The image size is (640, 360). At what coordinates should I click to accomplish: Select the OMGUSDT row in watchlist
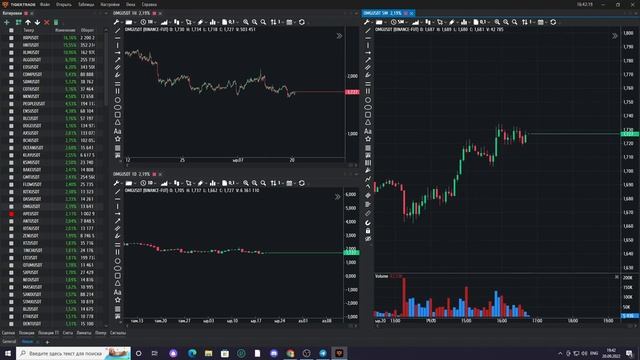click(53, 207)
